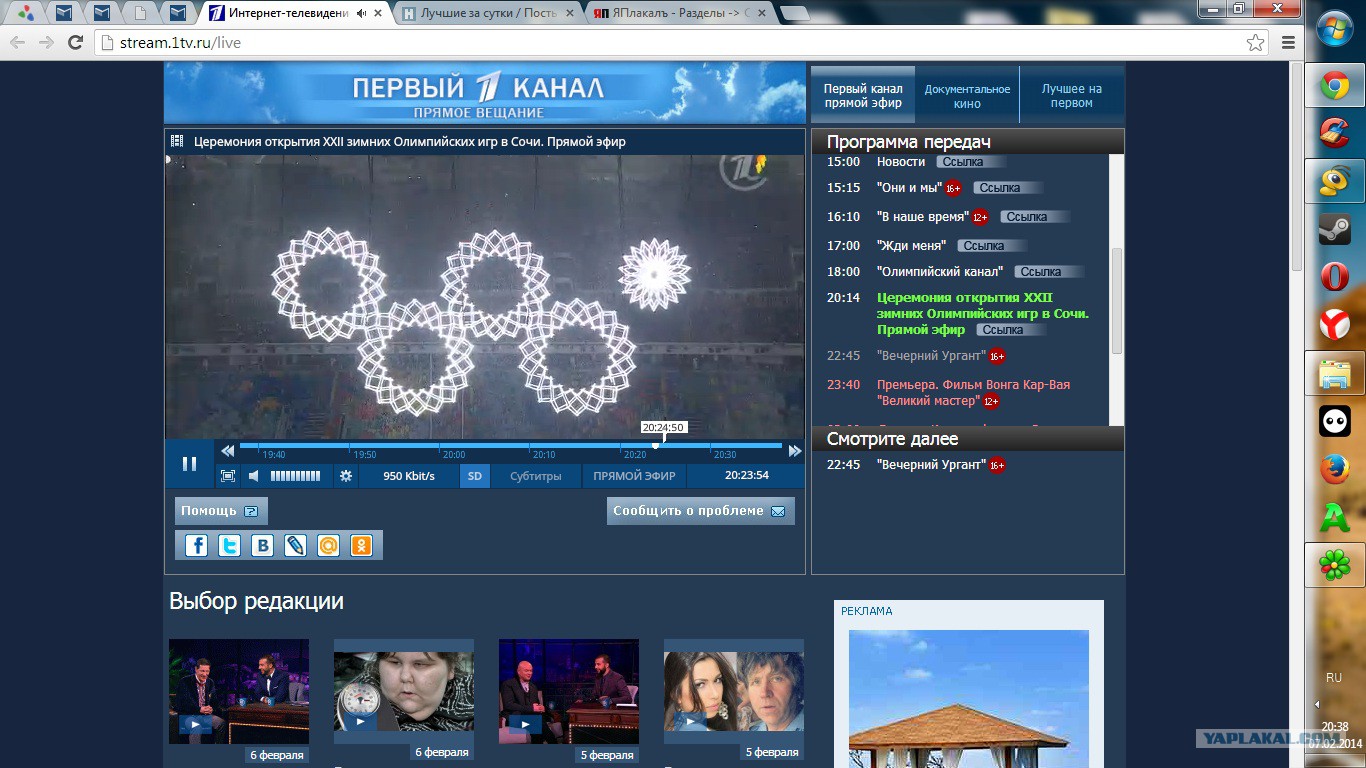Image resolution: width=1366 pixels, height=768 pixels.
Task: Open Opera browser from the taskbar
Action: point(1334,276)
